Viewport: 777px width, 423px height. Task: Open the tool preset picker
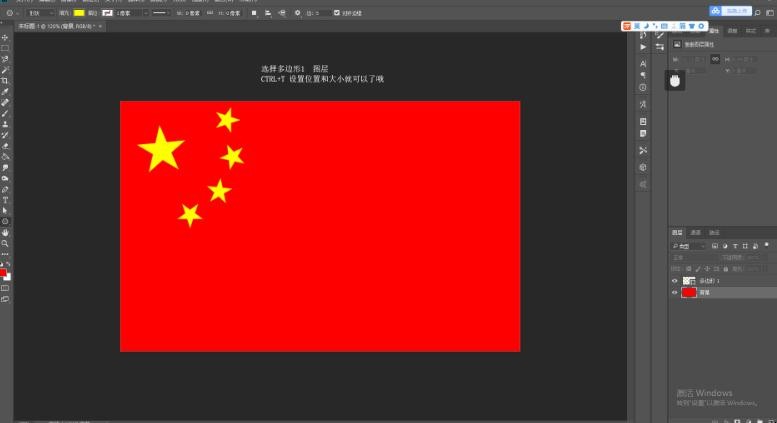pyautogui.click(x=12, y=13)
